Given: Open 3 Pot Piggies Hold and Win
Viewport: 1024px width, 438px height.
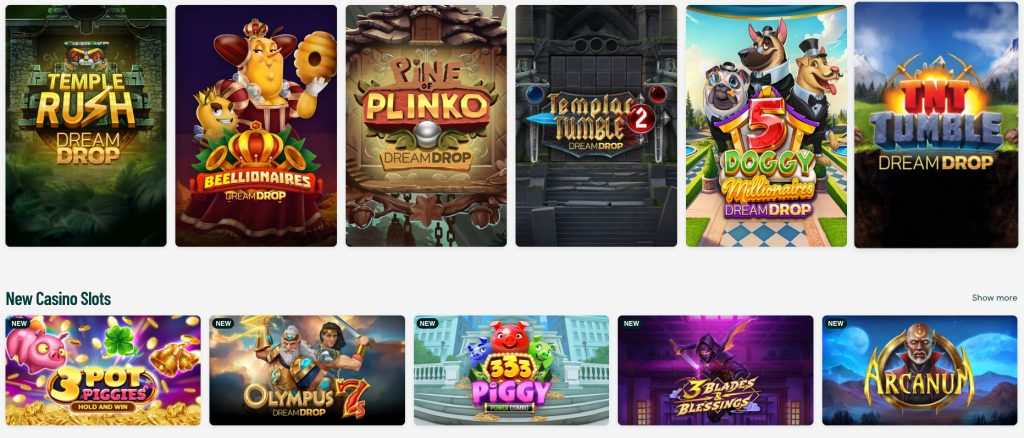Looking at the screenshot, I should click(103, 370).
